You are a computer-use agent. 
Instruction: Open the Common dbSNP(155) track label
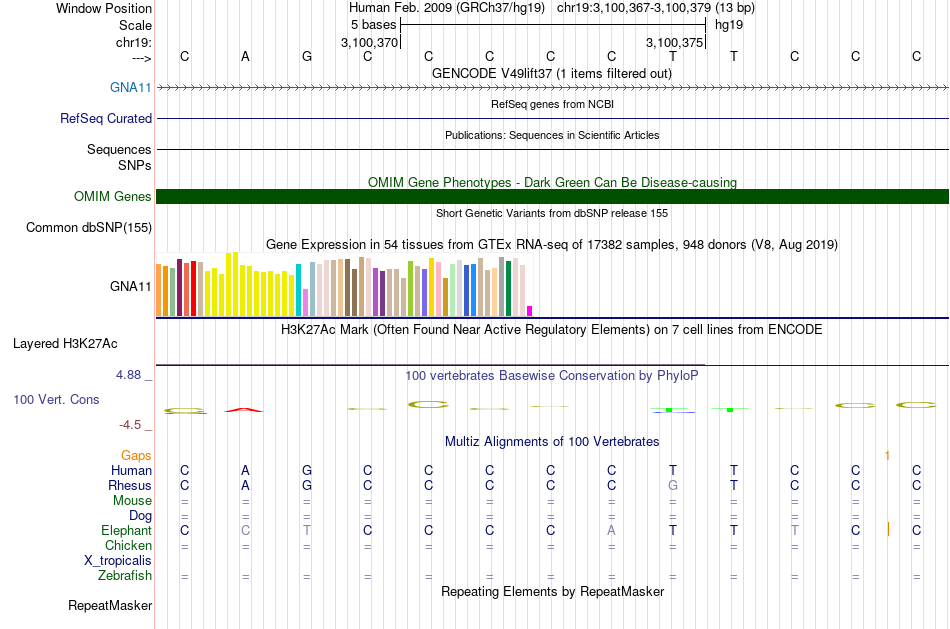pyautogui.click(x=89, y=227)
